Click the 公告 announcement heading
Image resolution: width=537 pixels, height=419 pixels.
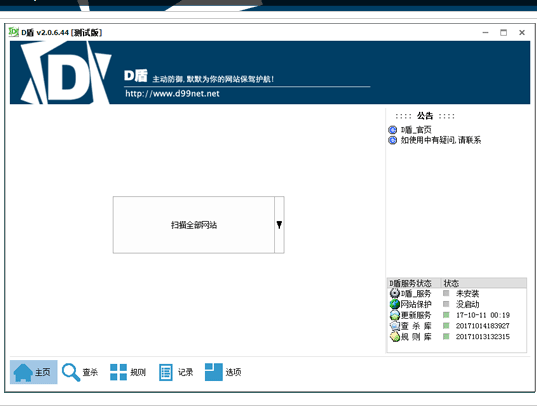425,116
